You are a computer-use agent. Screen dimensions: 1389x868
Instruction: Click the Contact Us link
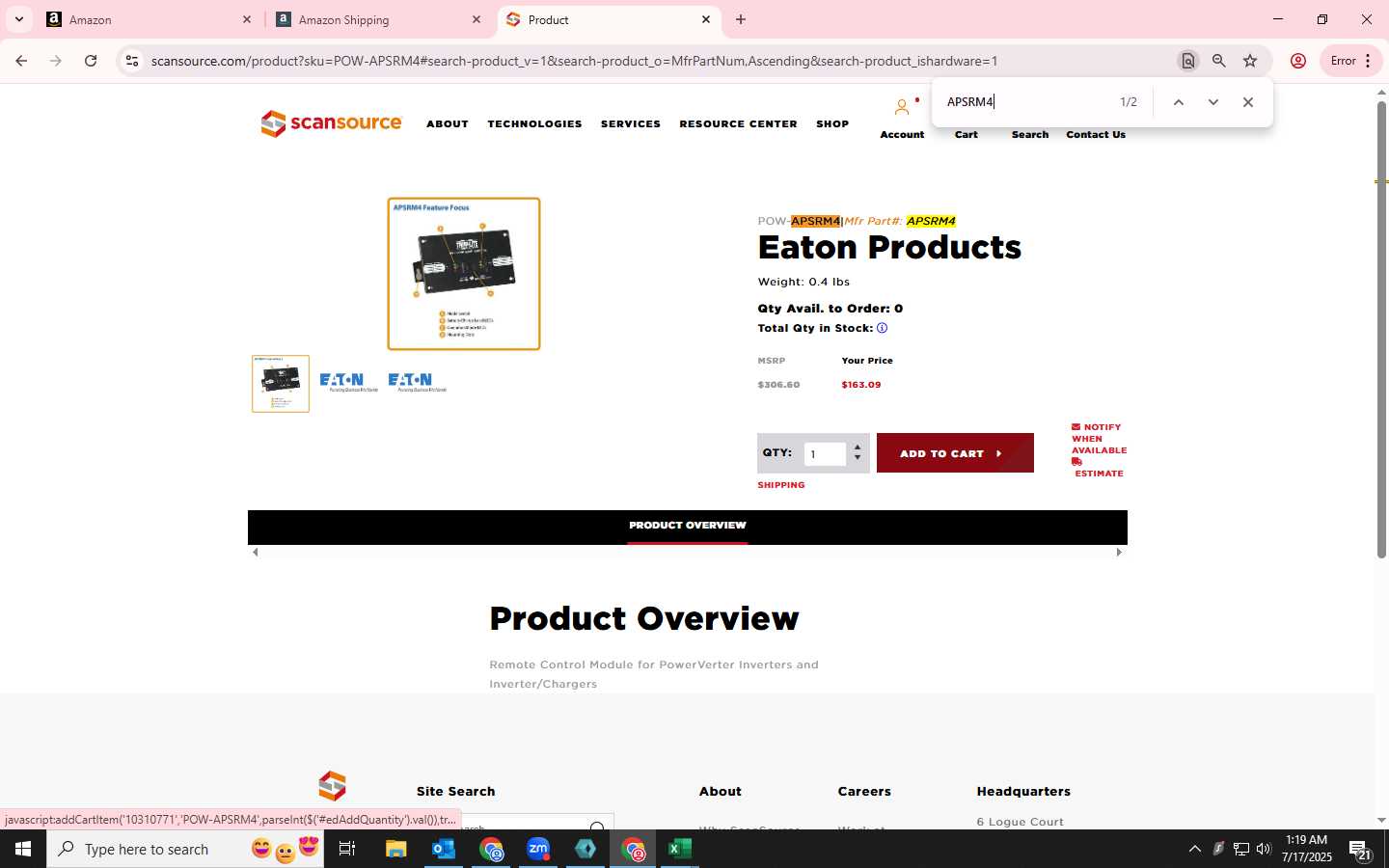pos(1096,134)
